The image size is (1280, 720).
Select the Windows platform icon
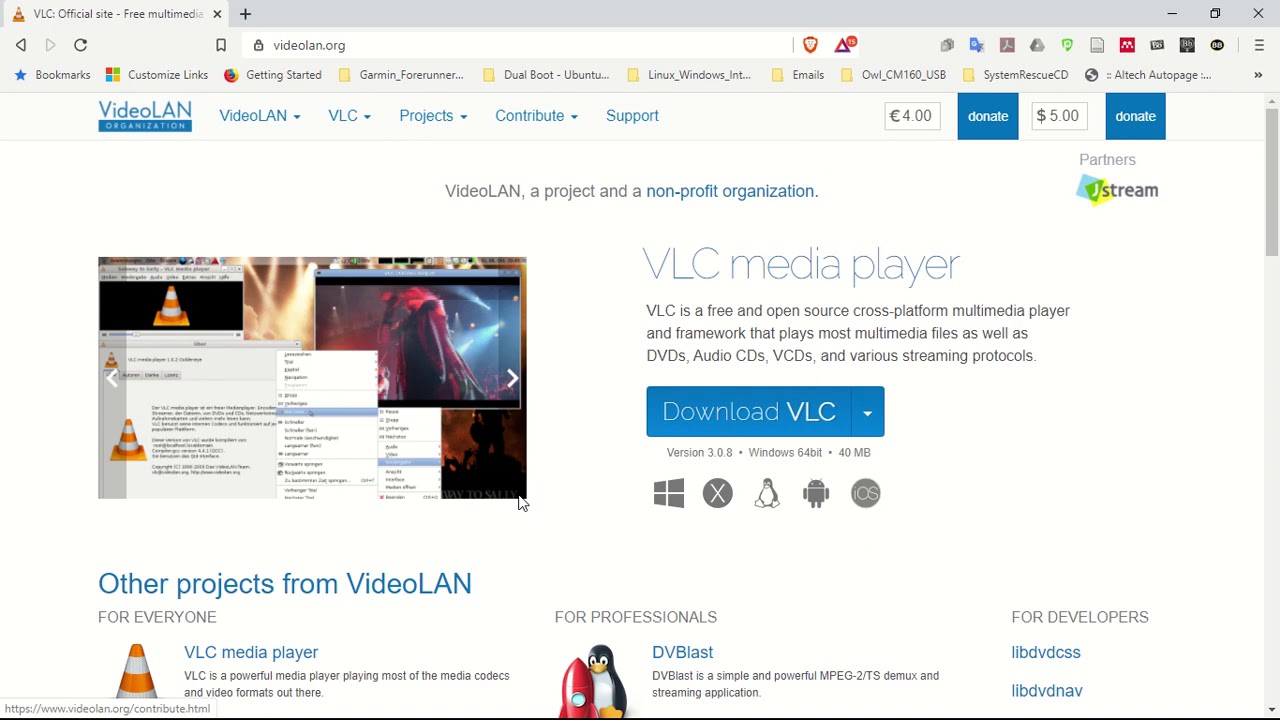tap(669, 493)
